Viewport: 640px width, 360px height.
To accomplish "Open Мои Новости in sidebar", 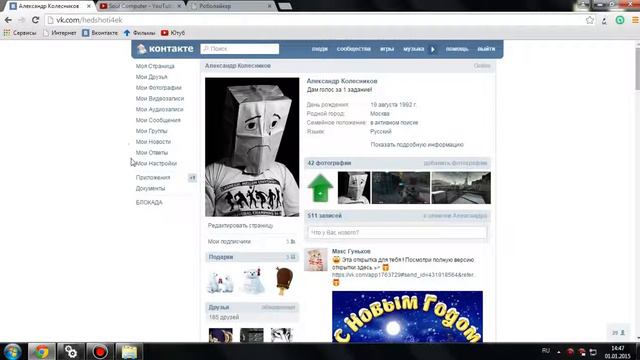I will pyautogui.click(x=153, y=142).
